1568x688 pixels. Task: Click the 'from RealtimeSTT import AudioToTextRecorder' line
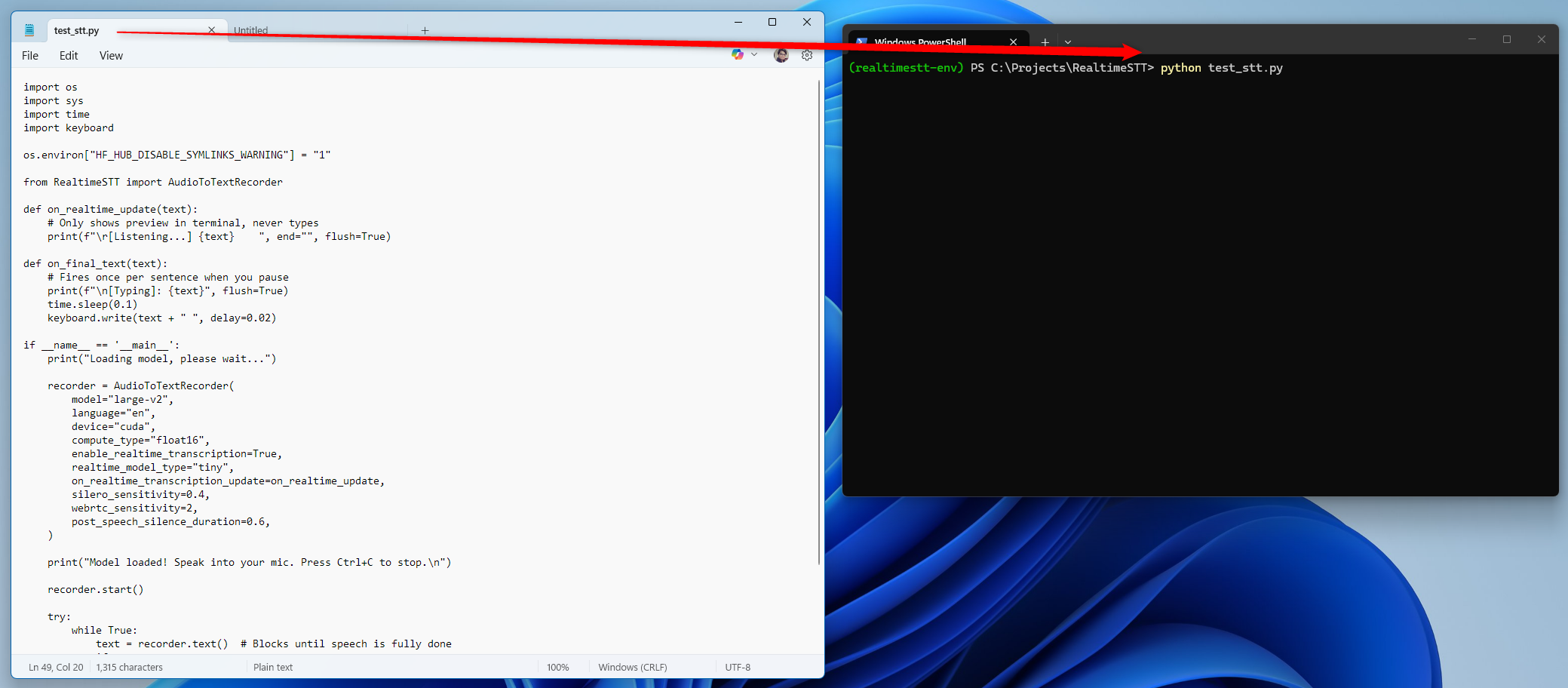(x=153, y=183)
